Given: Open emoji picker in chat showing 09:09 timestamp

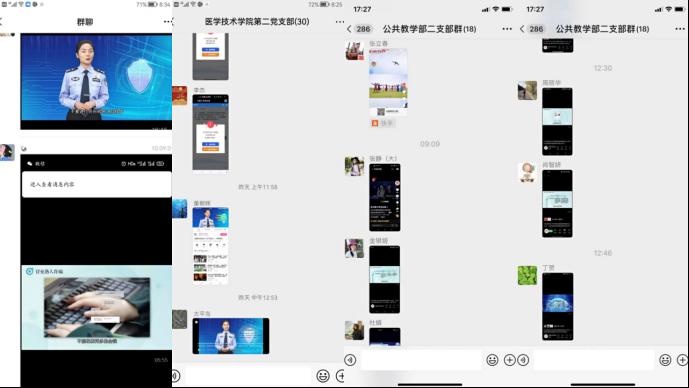Looking at the screenshot, I should [492, 360].
